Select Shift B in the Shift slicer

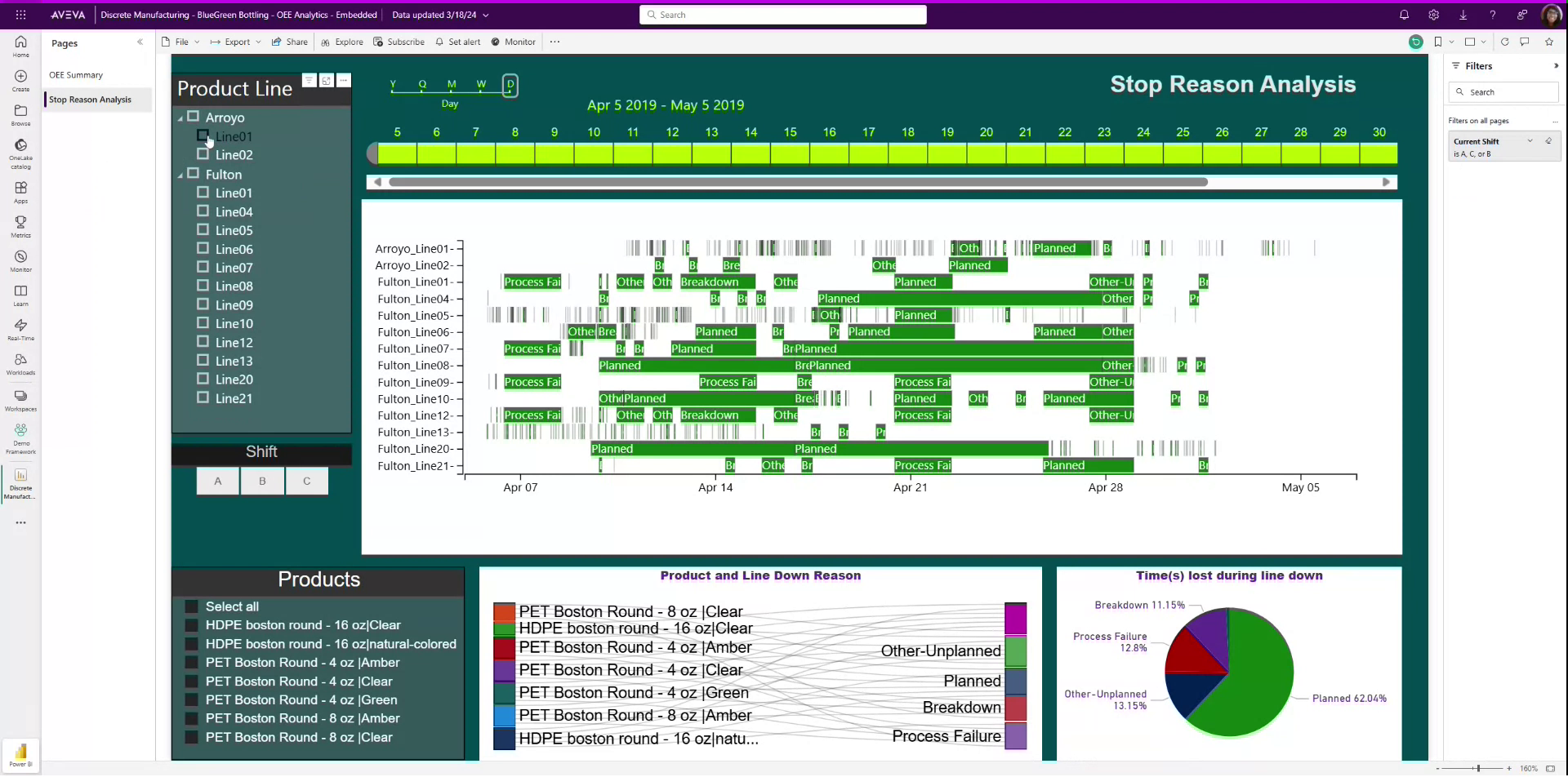[x=261, y=481]
